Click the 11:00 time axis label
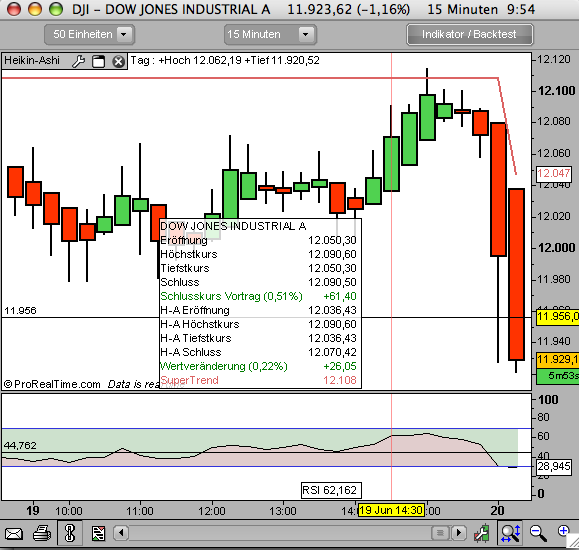The height and width of the screenshot is (550, 579). 140,511
